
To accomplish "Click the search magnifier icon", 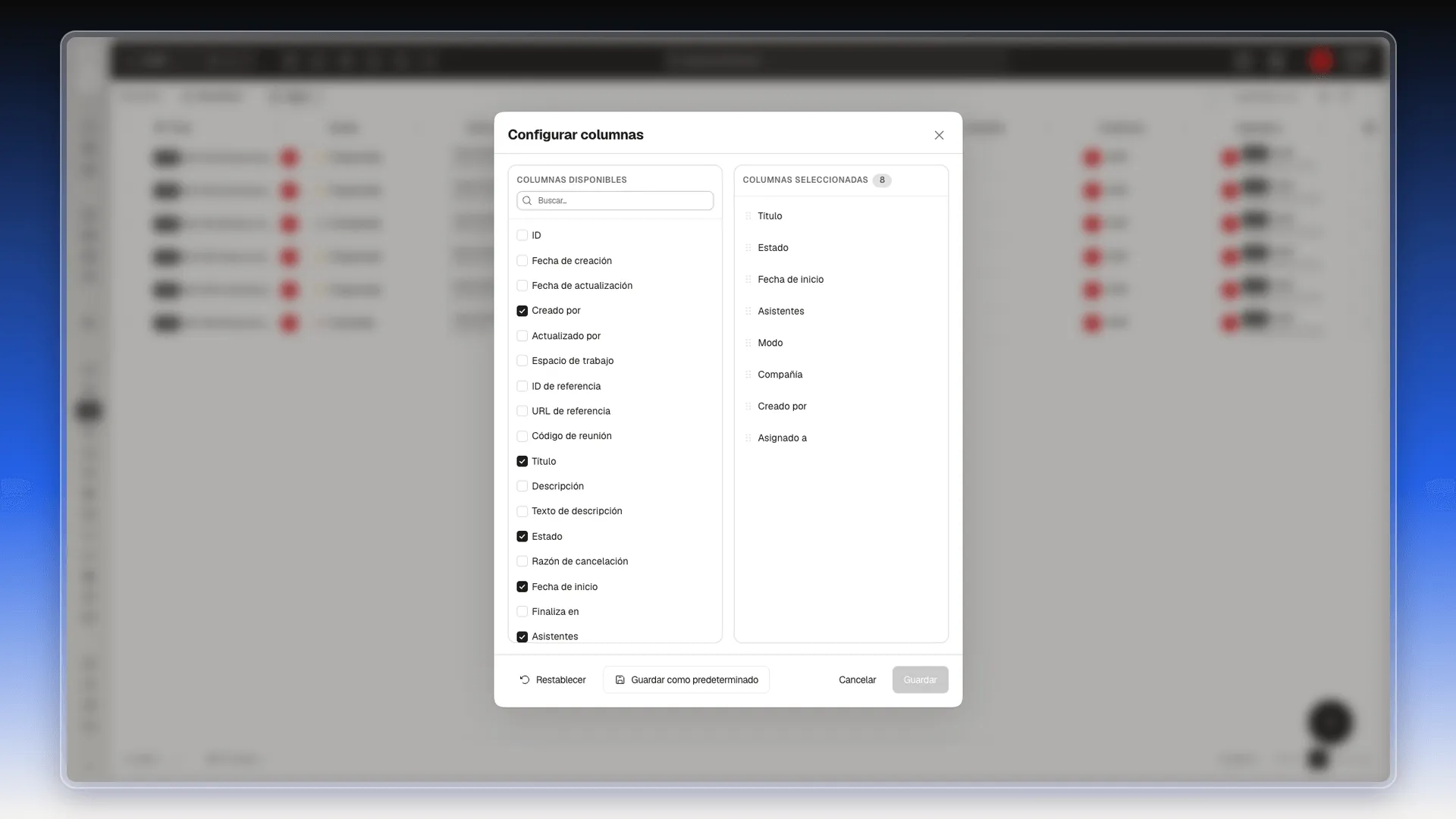I will coord(527,201).
